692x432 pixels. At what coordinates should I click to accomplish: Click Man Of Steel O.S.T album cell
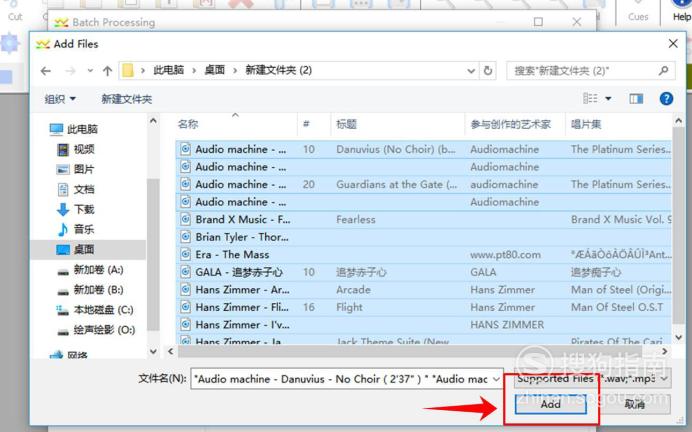[x=617, y=307]
